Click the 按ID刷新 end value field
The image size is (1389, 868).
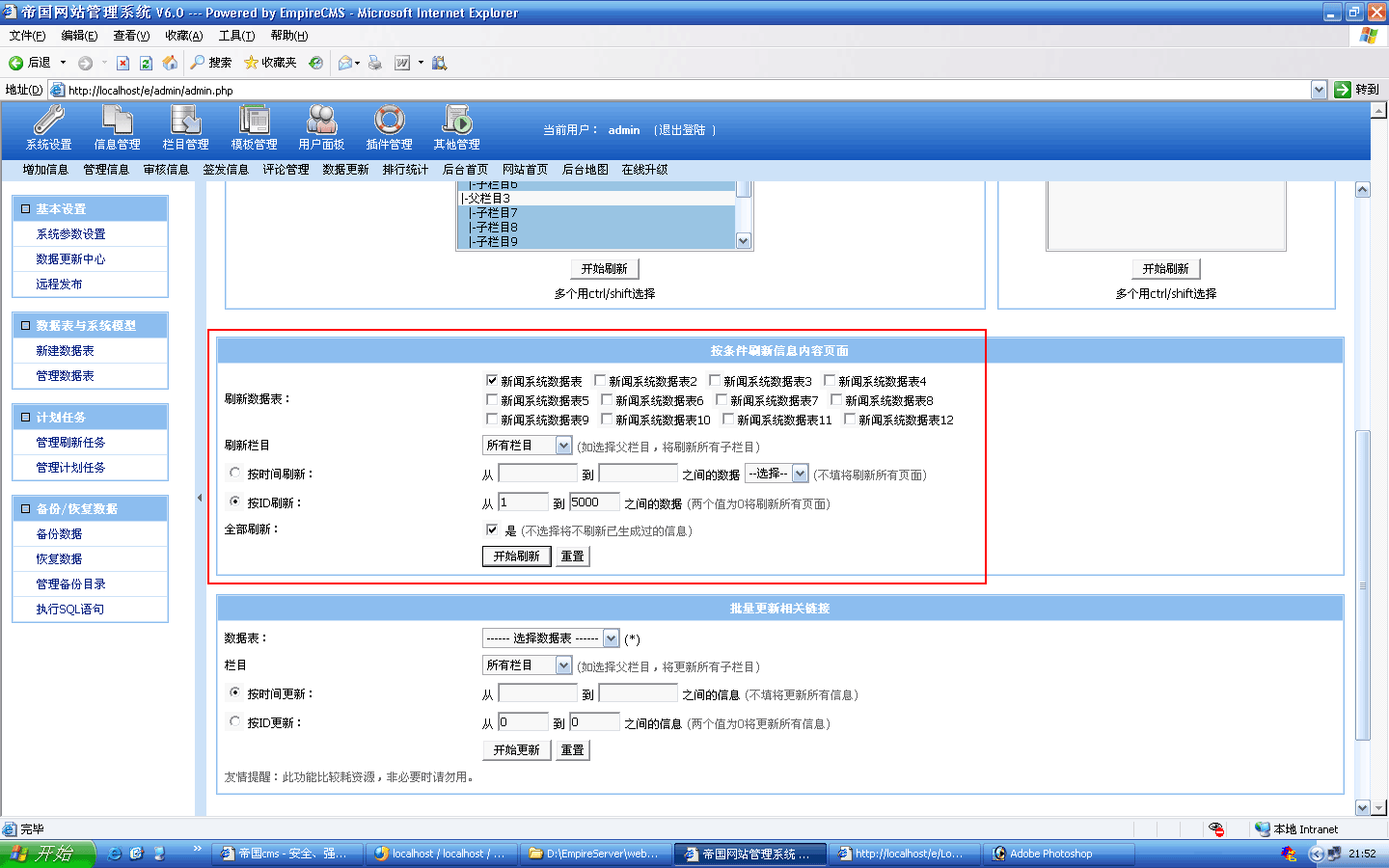tap(593, 502)
